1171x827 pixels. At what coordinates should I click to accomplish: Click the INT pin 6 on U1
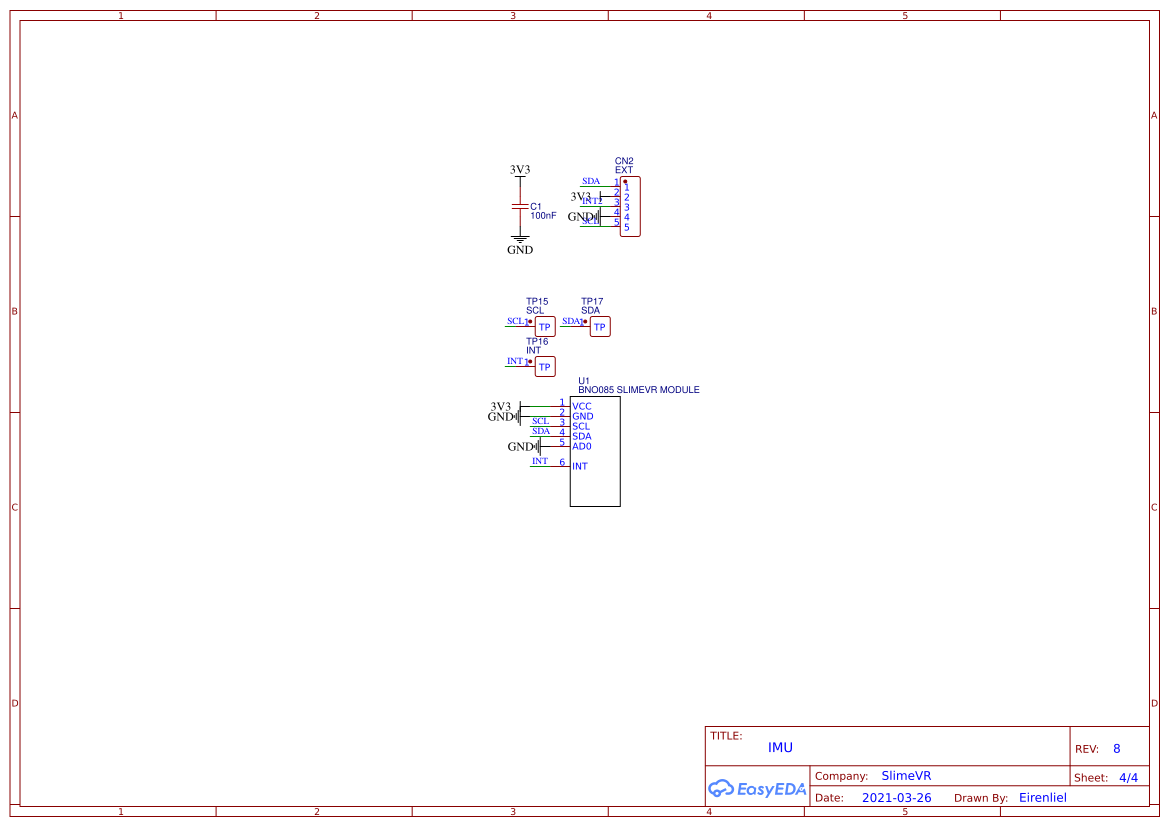[x=579, y=466]
